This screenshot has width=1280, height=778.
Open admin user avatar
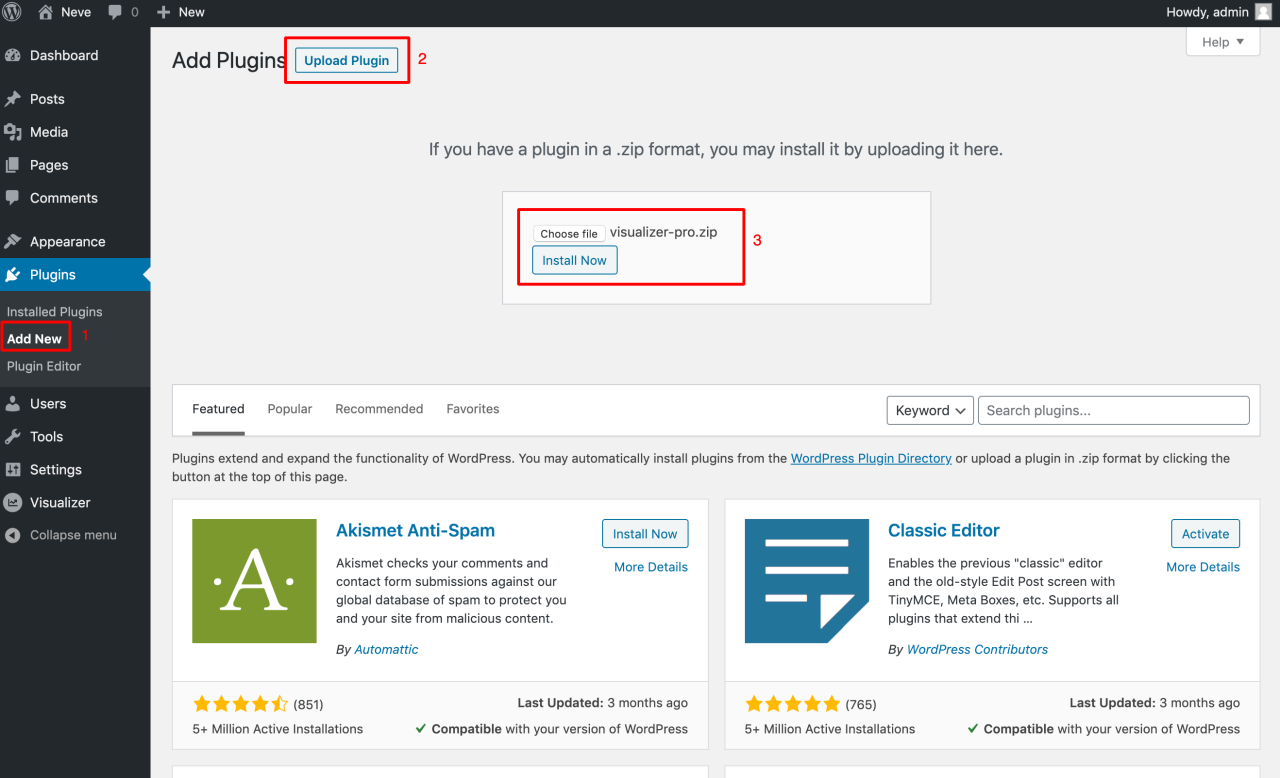pyautogui.click(x=1263, y=12)
